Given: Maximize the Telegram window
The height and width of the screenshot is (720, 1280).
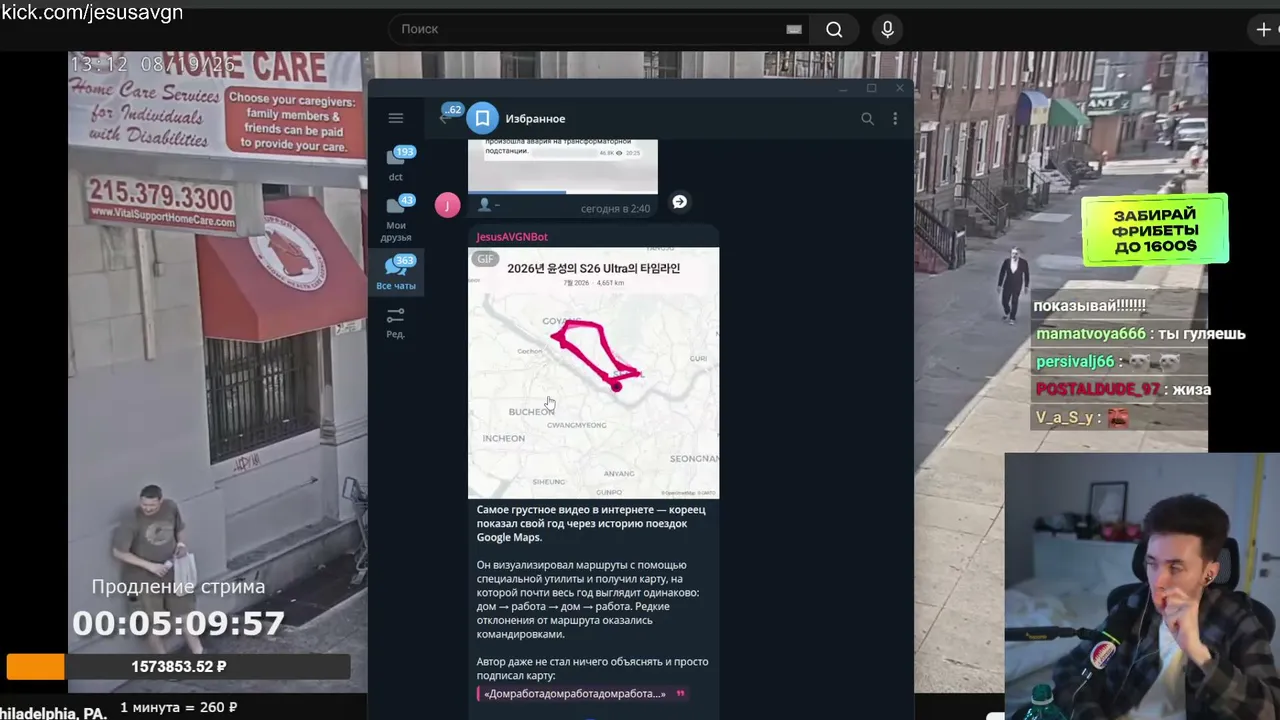Looking at the screenshot, I should 871,88.
